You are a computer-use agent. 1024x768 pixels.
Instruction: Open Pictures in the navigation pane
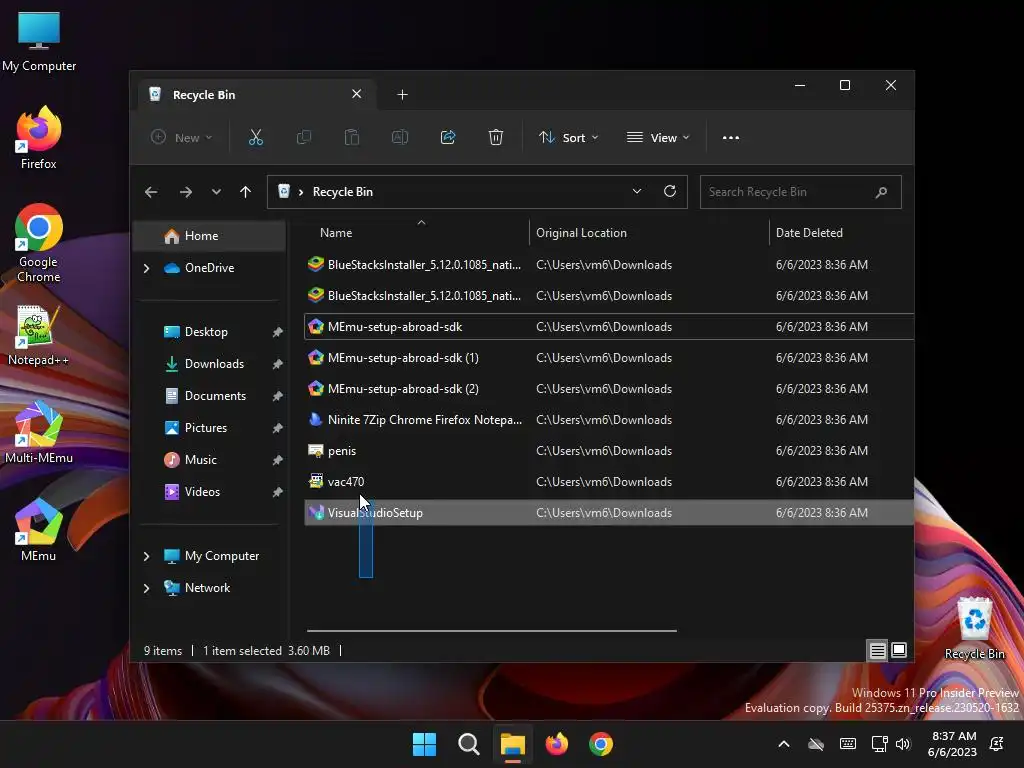tap(206, 428)
